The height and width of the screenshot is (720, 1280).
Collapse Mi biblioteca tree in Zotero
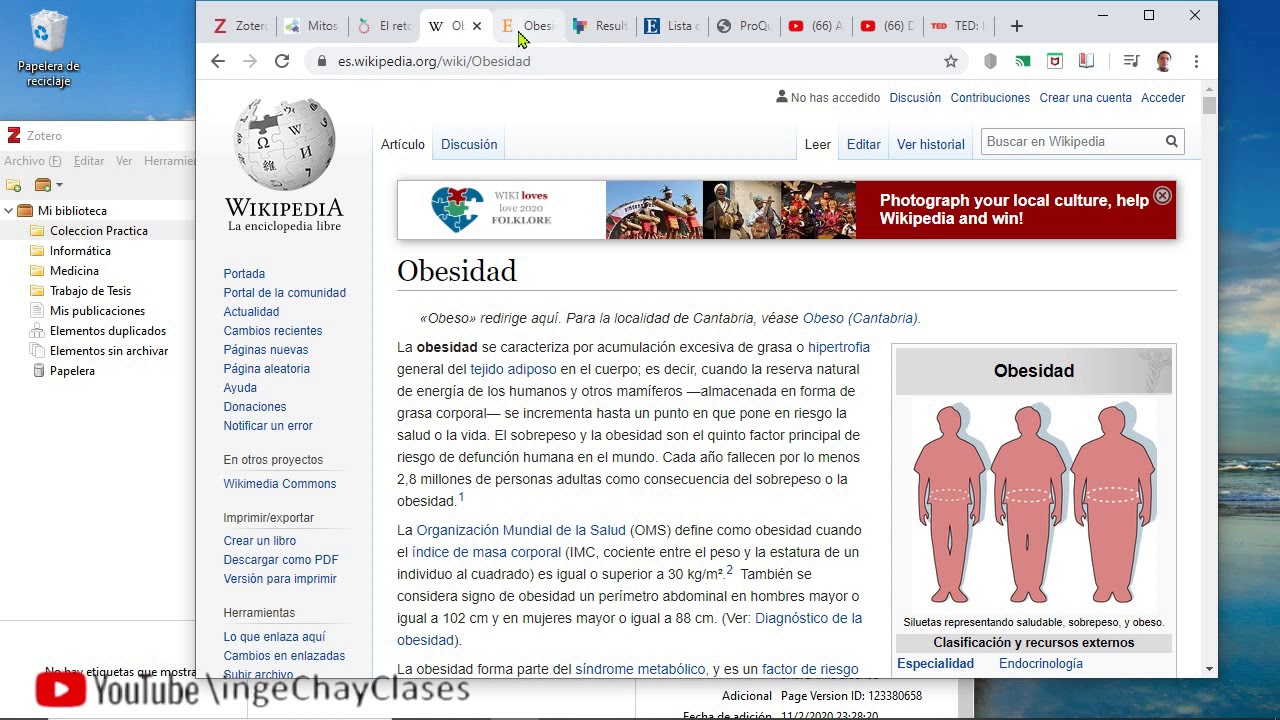8,211
